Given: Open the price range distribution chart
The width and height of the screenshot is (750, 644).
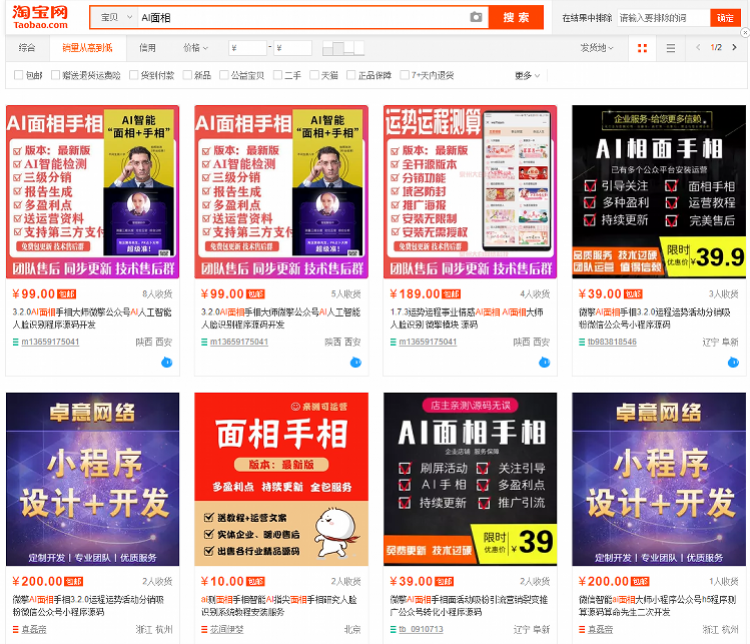Looking at the screenshot, I should [343, 48].
